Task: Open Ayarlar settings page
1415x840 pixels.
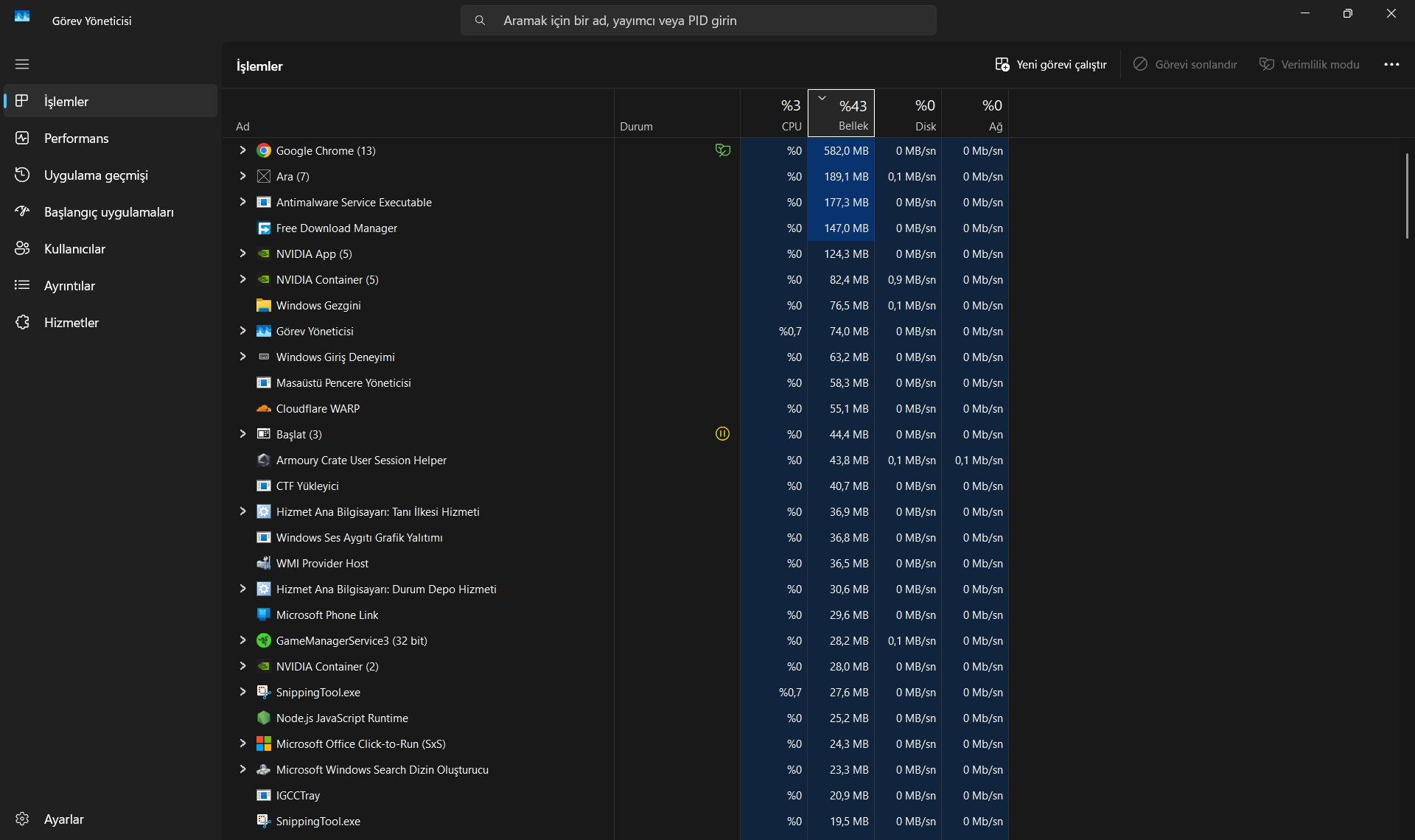Action: [x=111, y=819]
